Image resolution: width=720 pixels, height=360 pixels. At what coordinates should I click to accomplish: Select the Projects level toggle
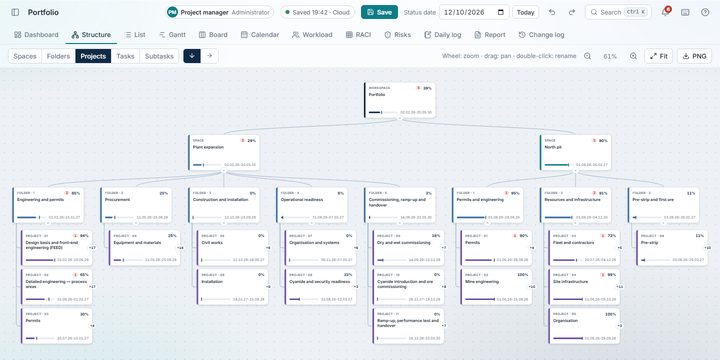point(93,56)
